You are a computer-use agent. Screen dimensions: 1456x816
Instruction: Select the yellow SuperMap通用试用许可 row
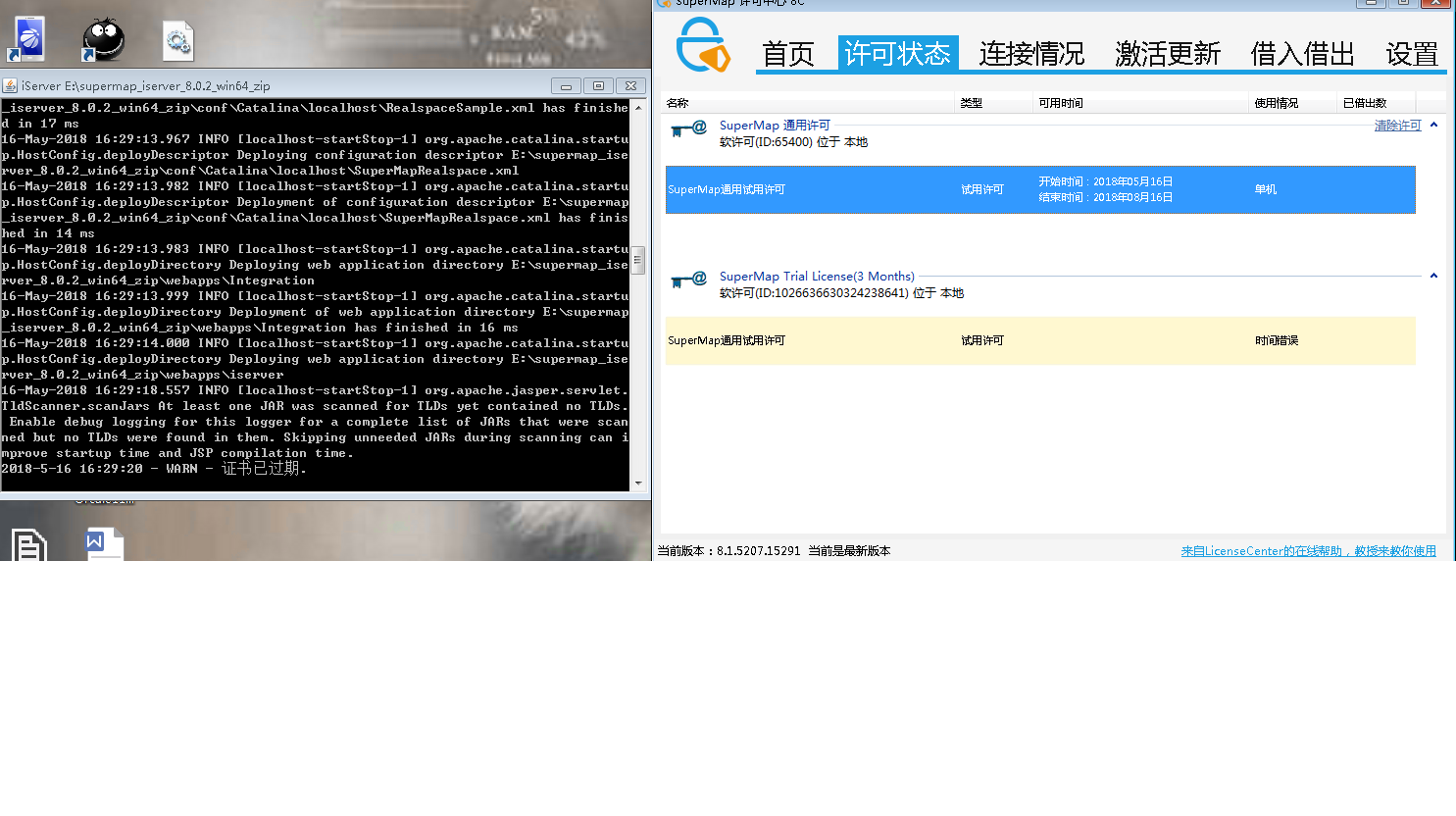1040,340
